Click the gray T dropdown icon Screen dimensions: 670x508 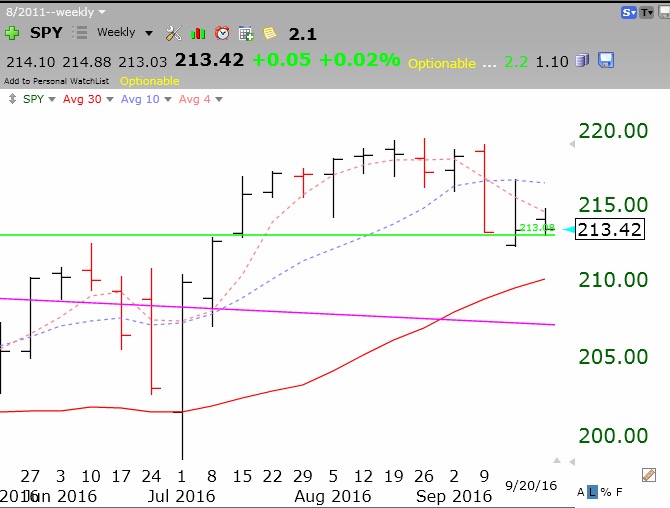pos(646,13)
